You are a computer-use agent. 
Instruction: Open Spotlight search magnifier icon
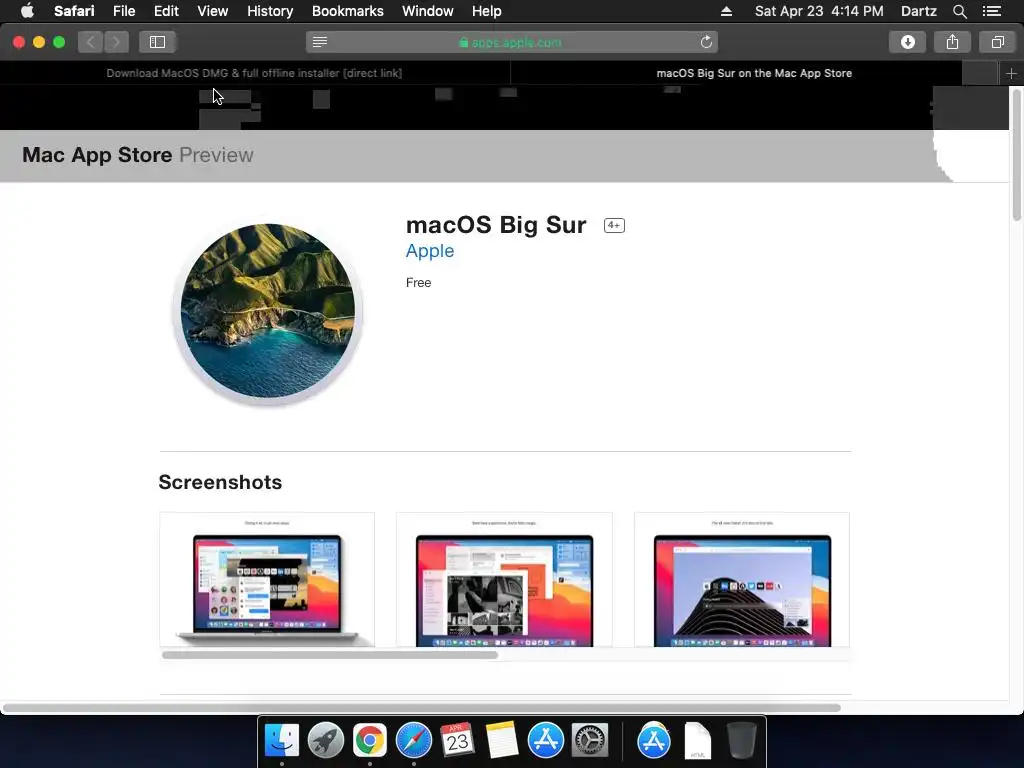coord(959,11)
